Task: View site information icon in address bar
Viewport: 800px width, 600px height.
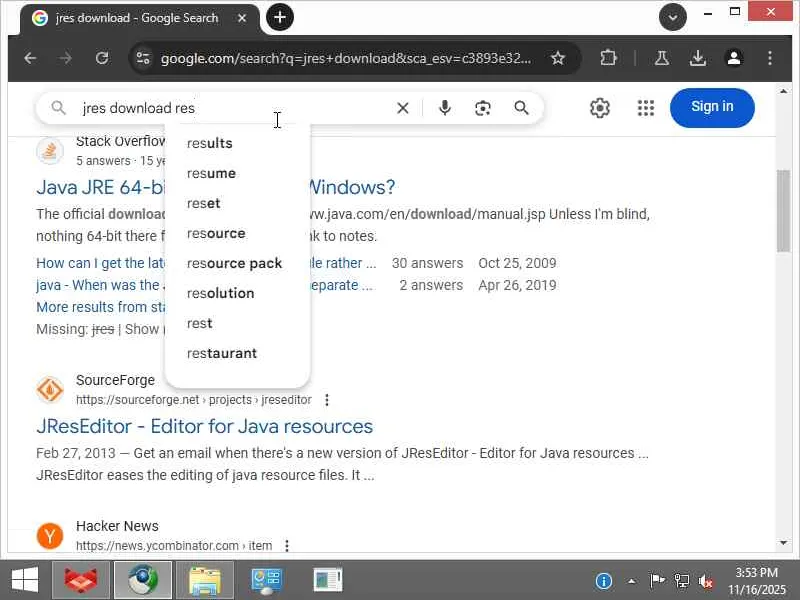Action: click(143, 58)
